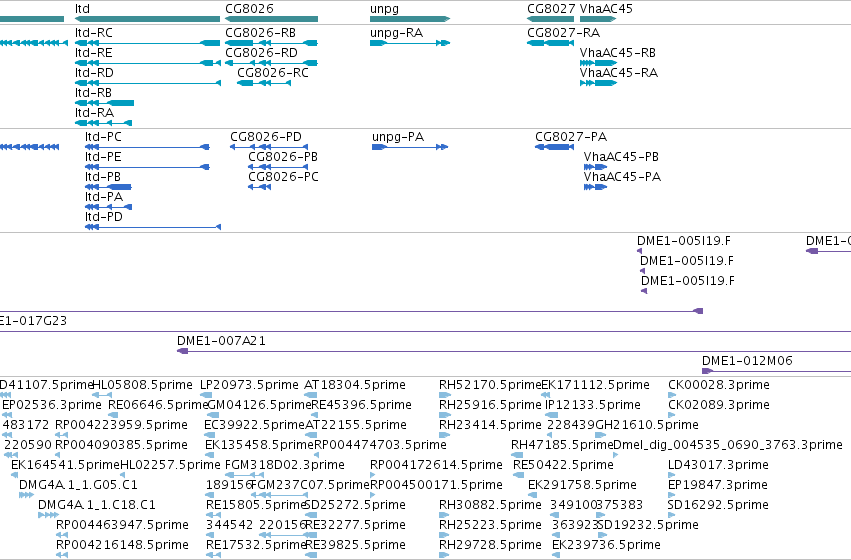Click the teal CG8026 gene bar
This screenshot has width=851, height=560.
pos(271,19)
